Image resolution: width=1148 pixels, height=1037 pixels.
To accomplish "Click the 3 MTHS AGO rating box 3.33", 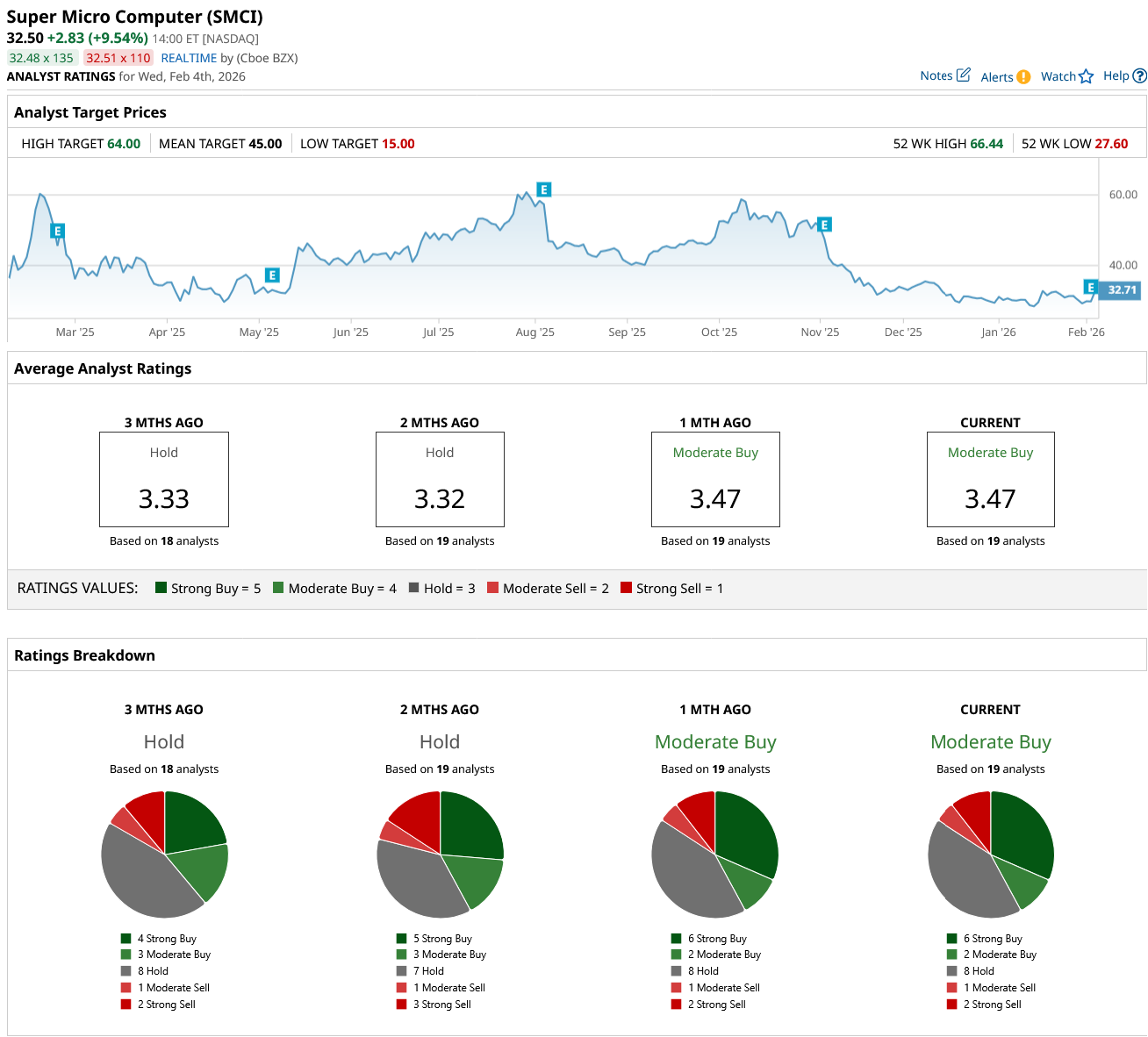I will click(164, 479).
